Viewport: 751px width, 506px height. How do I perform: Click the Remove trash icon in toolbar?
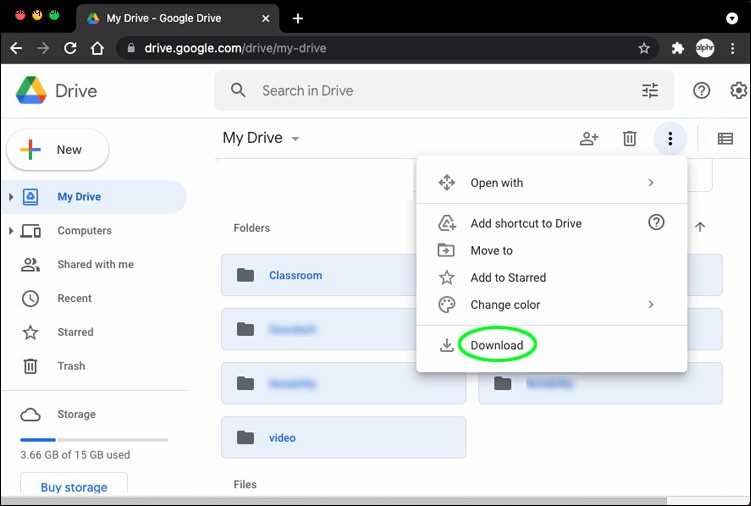click(x=629, y=138)
